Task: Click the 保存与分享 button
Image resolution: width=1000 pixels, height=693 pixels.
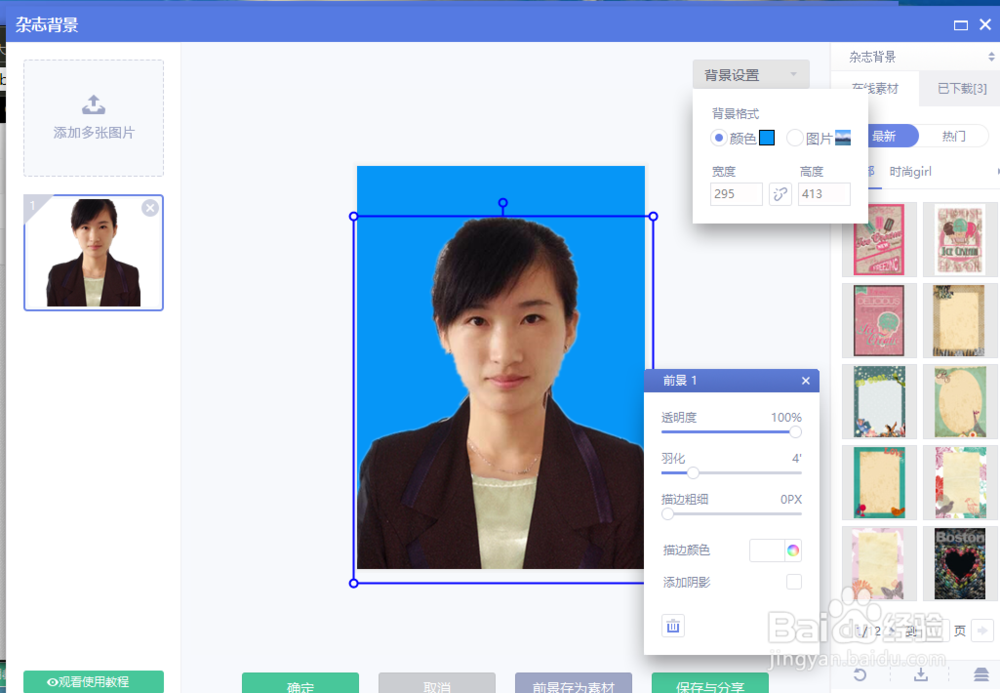Action: pyautogui.click(x=710, y=683)
